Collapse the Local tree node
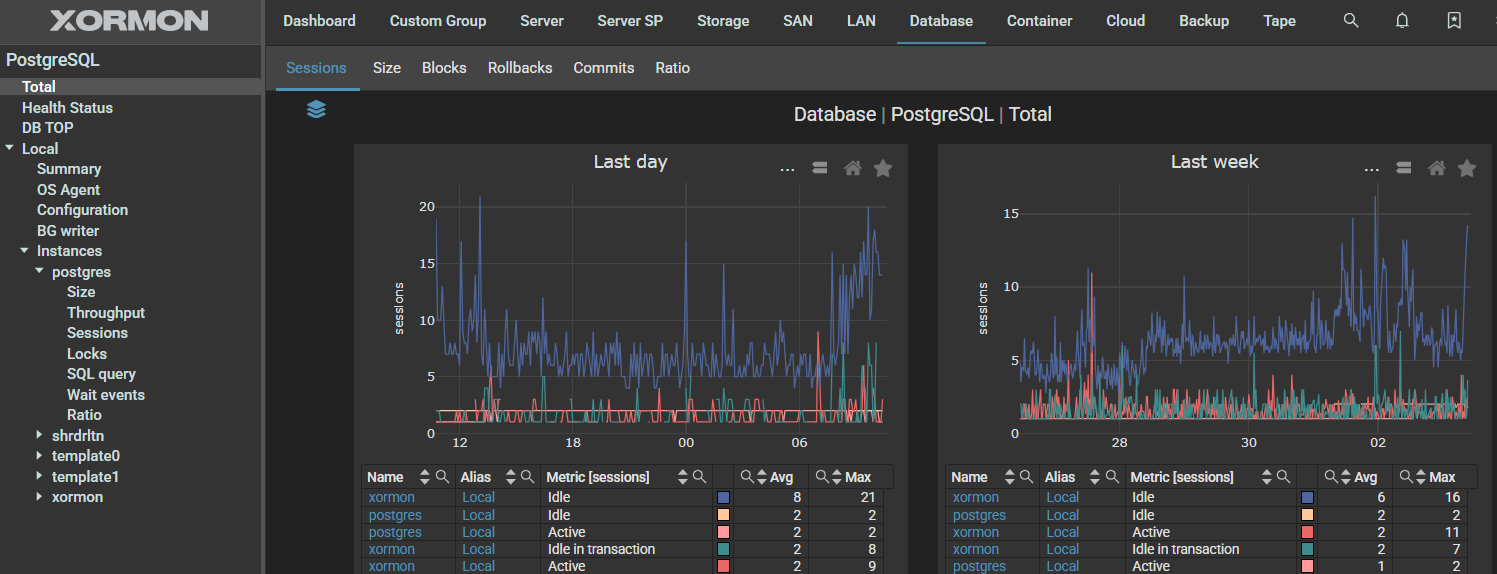This screenshot has height=574, width=1497. (x=10, y=148)
